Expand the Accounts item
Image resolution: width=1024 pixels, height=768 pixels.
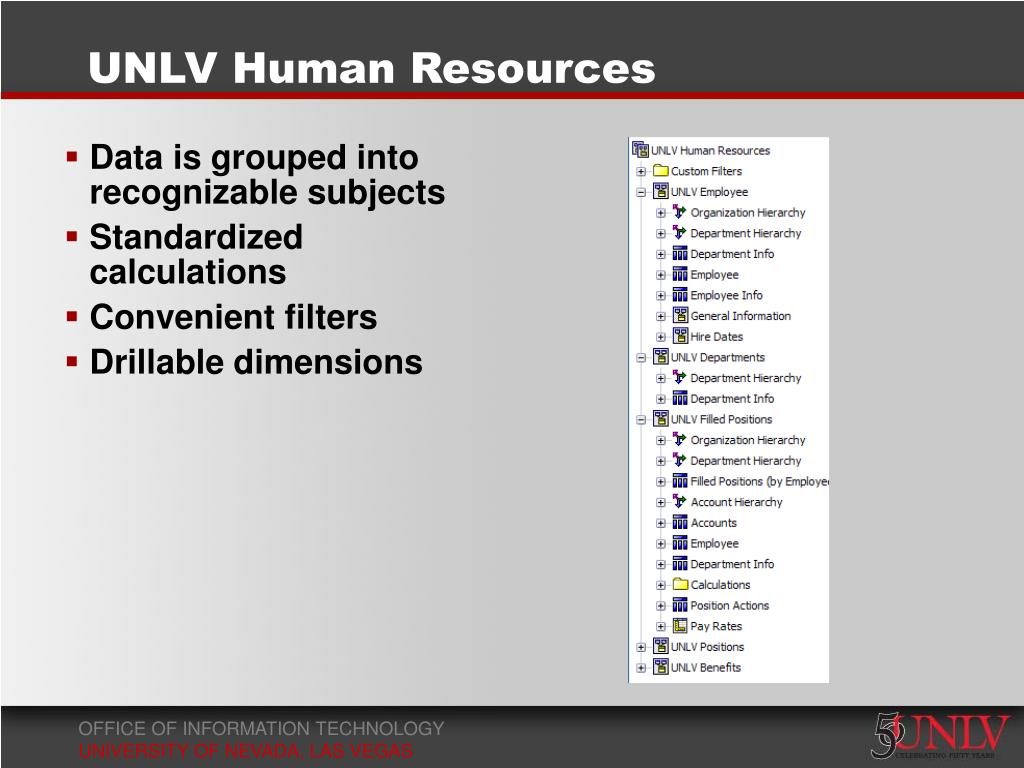coord(661,524)
